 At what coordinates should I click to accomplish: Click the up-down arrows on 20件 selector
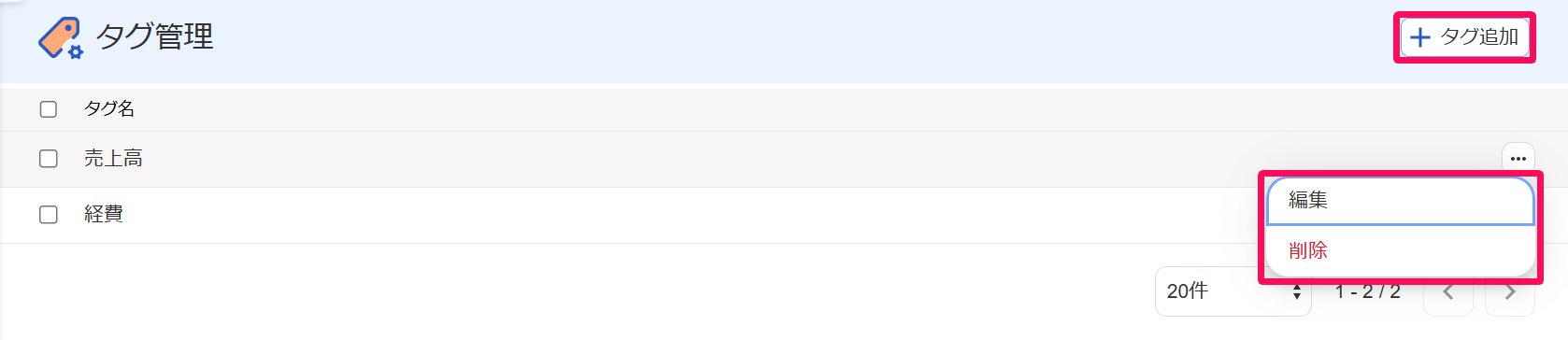pyautogui.click(x=1297, y=292)
